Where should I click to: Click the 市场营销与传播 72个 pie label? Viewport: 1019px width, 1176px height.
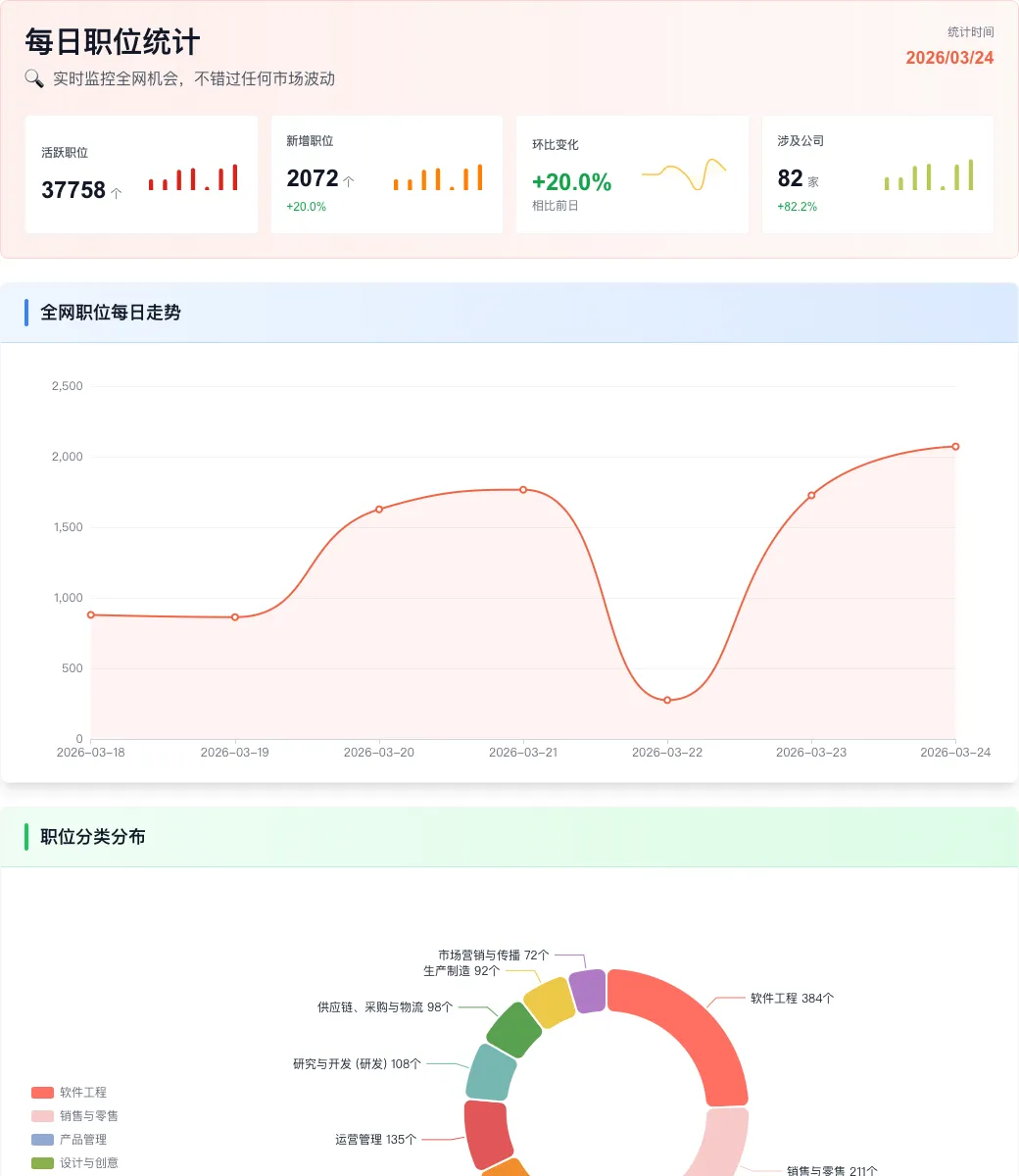[x=494, y=955]
